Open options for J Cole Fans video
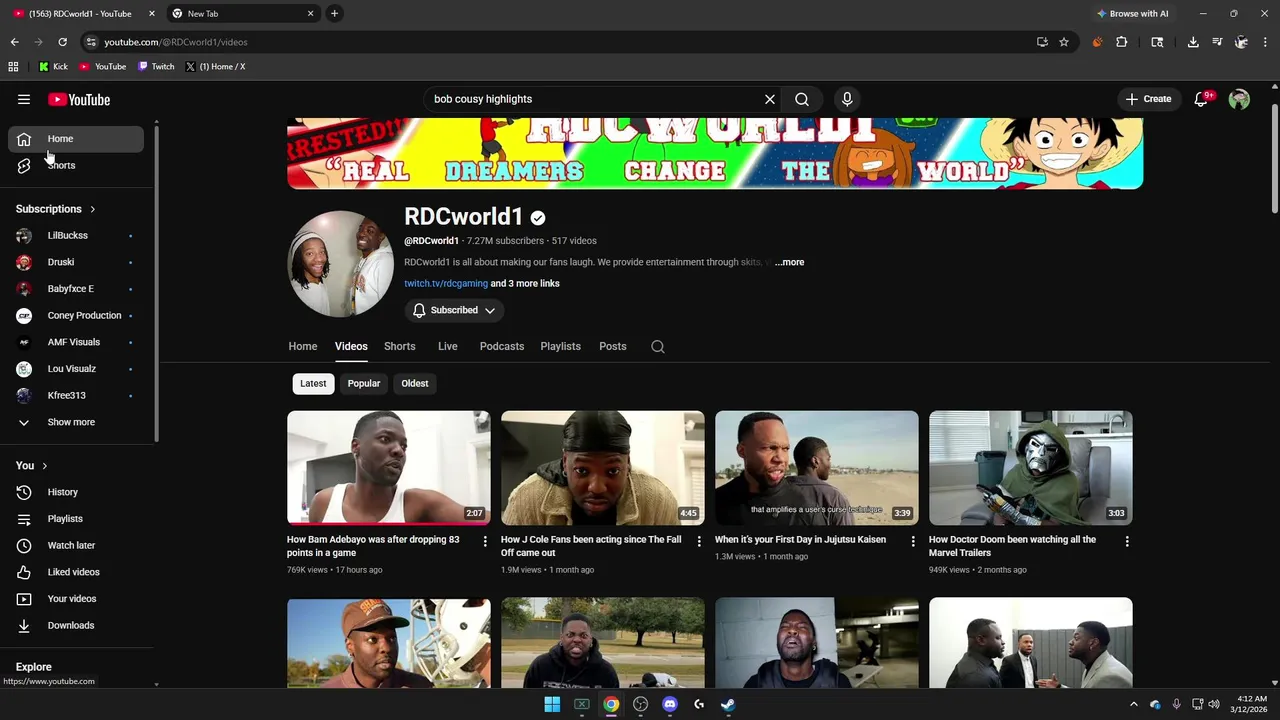The width and height of the screenshot is (1280, 720). tap(699, 541)
